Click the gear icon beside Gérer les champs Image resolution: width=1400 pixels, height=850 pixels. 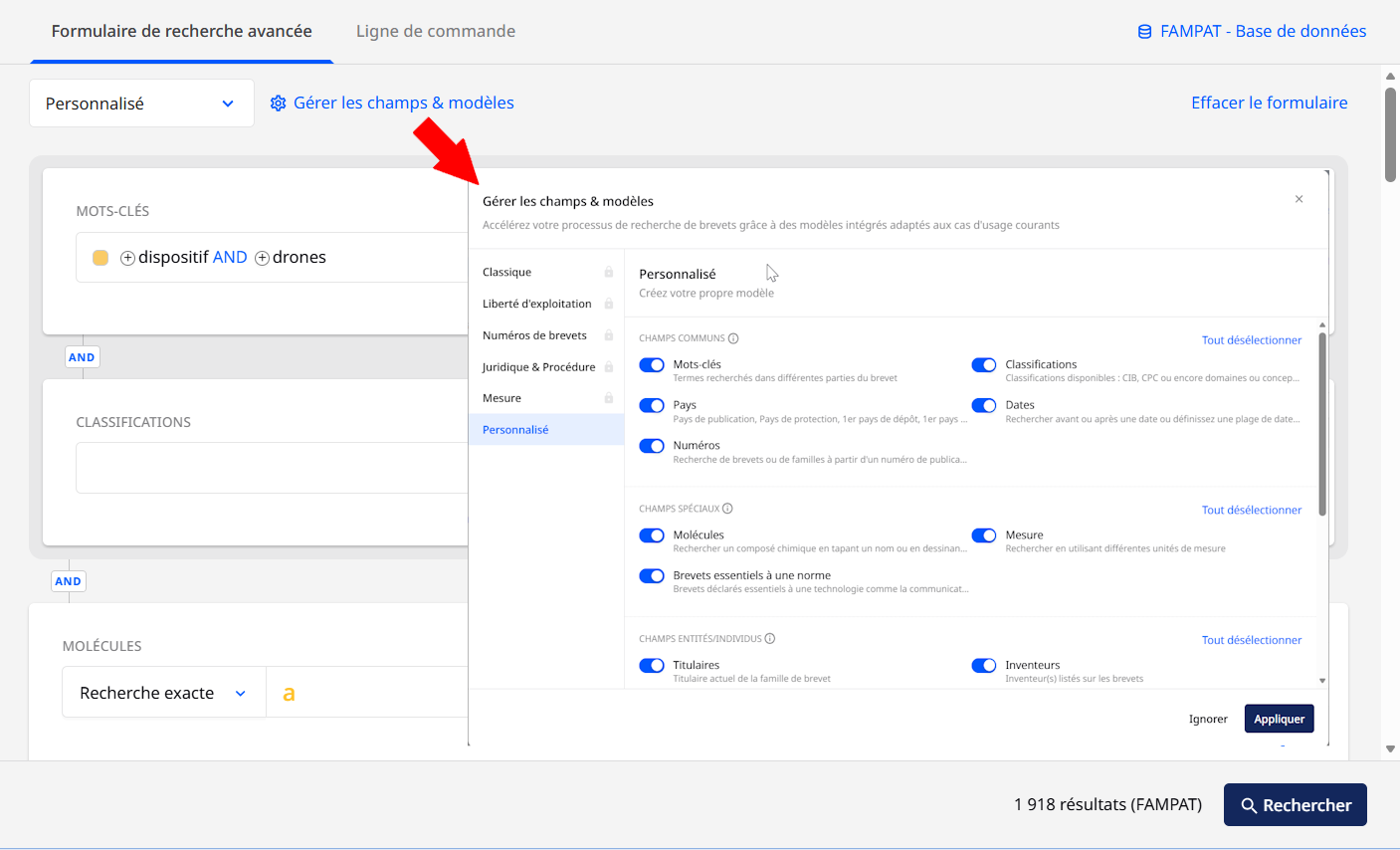click(279, 104)
